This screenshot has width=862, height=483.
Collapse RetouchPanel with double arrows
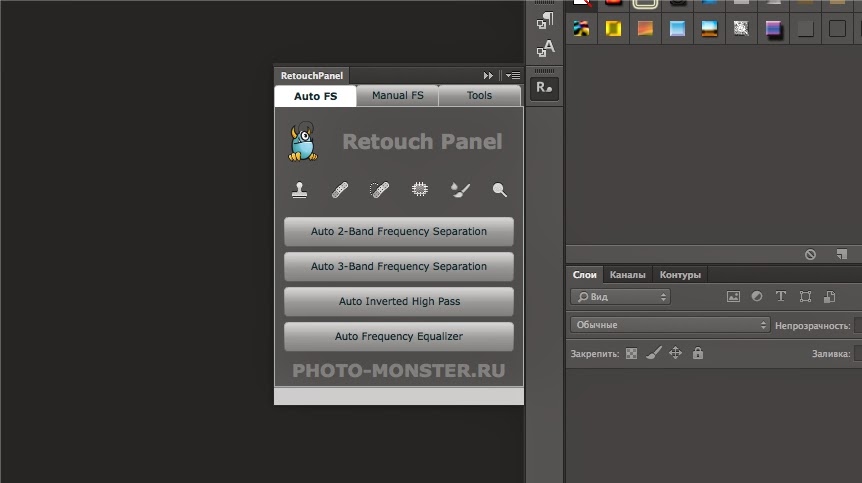[x=488, y=76]
